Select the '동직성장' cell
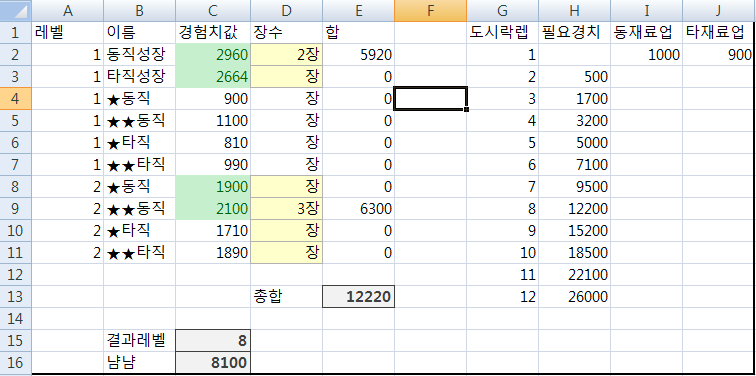Image resolution: width=756 pixels, height=376 pixels. point(140,55)
